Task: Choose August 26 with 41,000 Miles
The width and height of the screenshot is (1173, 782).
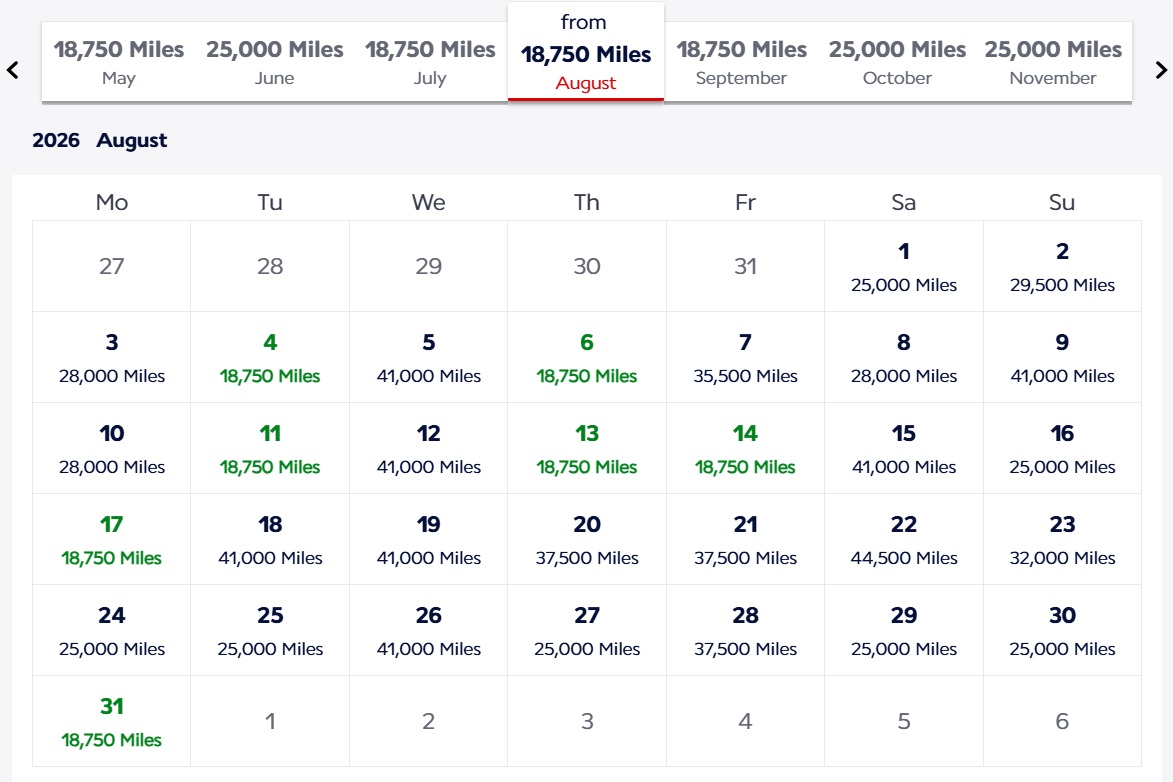Action: pos(427,631)
